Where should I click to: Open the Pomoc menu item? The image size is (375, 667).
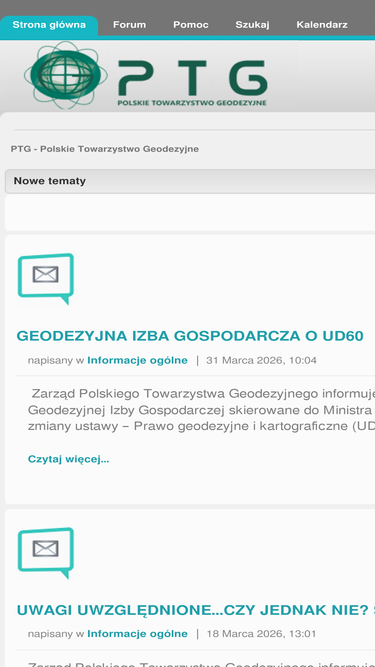[x=191, y=25]
